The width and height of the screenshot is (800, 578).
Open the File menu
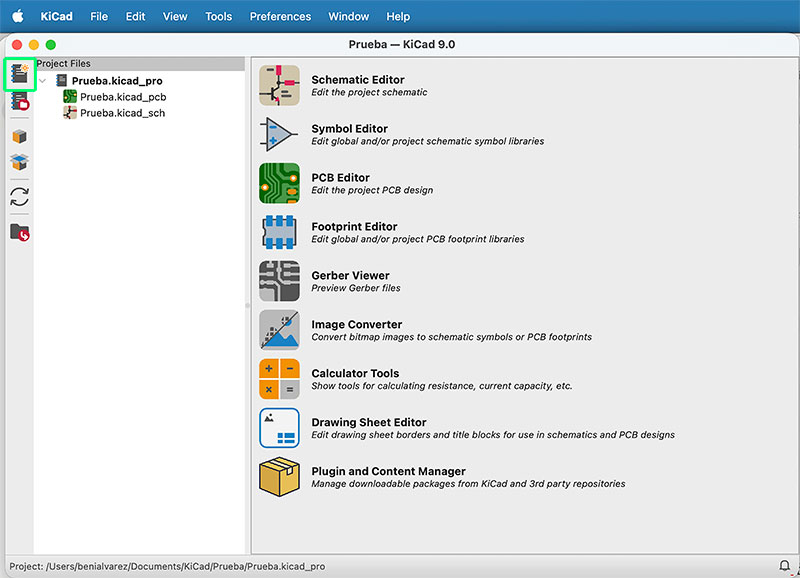click(99, 16)
